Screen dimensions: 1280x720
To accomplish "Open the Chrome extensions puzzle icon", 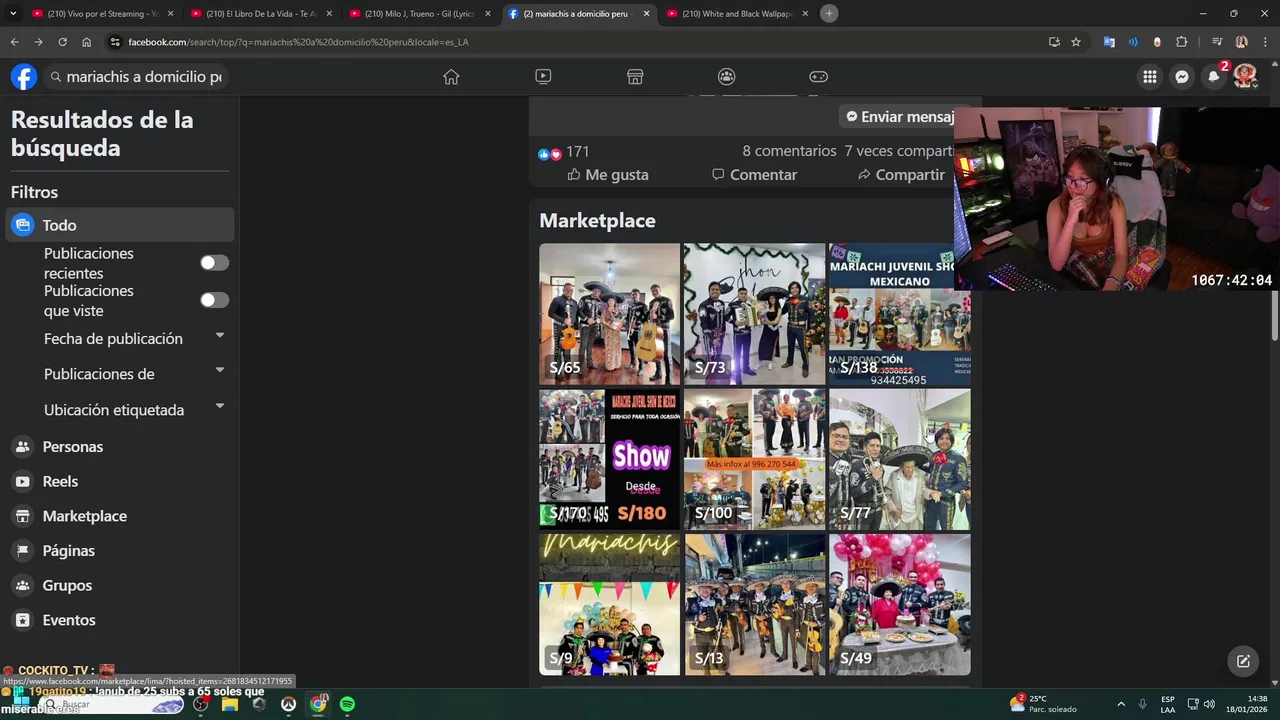I will coord(1182,42).
